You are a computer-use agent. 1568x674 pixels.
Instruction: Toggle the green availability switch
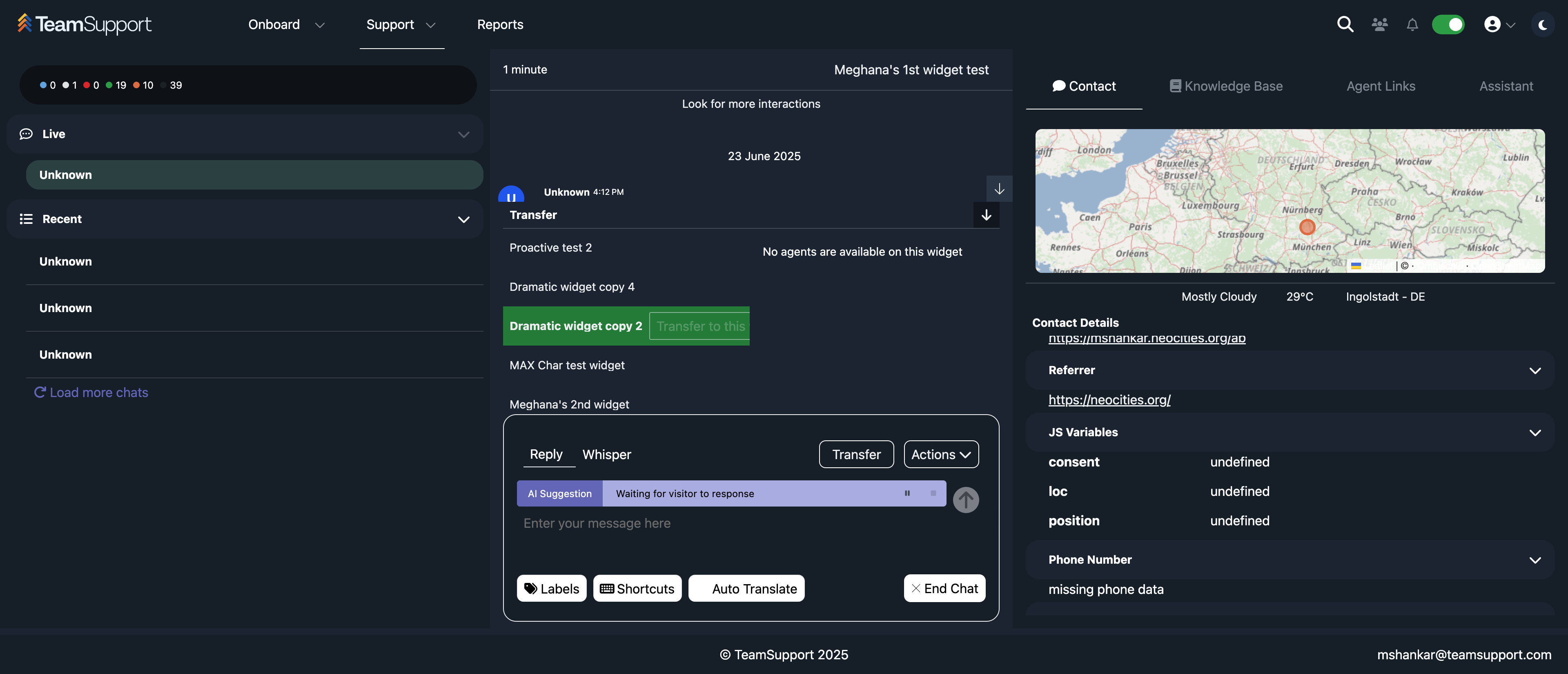click(1448, 25)
